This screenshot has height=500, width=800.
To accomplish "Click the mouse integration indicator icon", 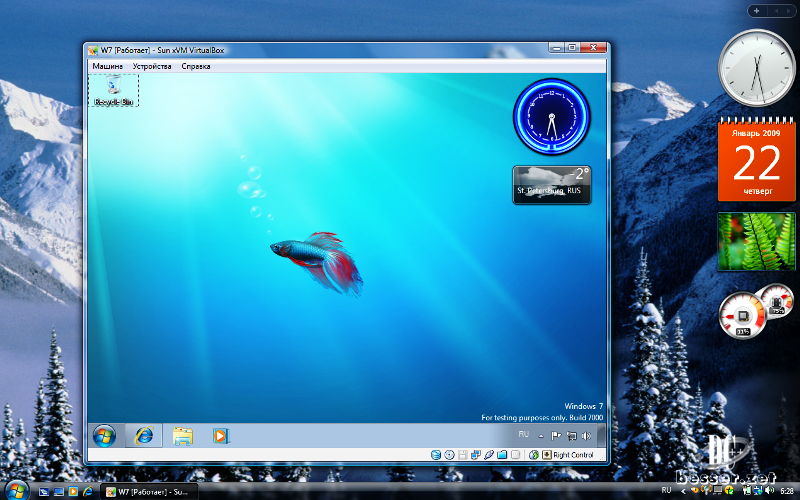I will pyautogui.click(x=533, y=455).
